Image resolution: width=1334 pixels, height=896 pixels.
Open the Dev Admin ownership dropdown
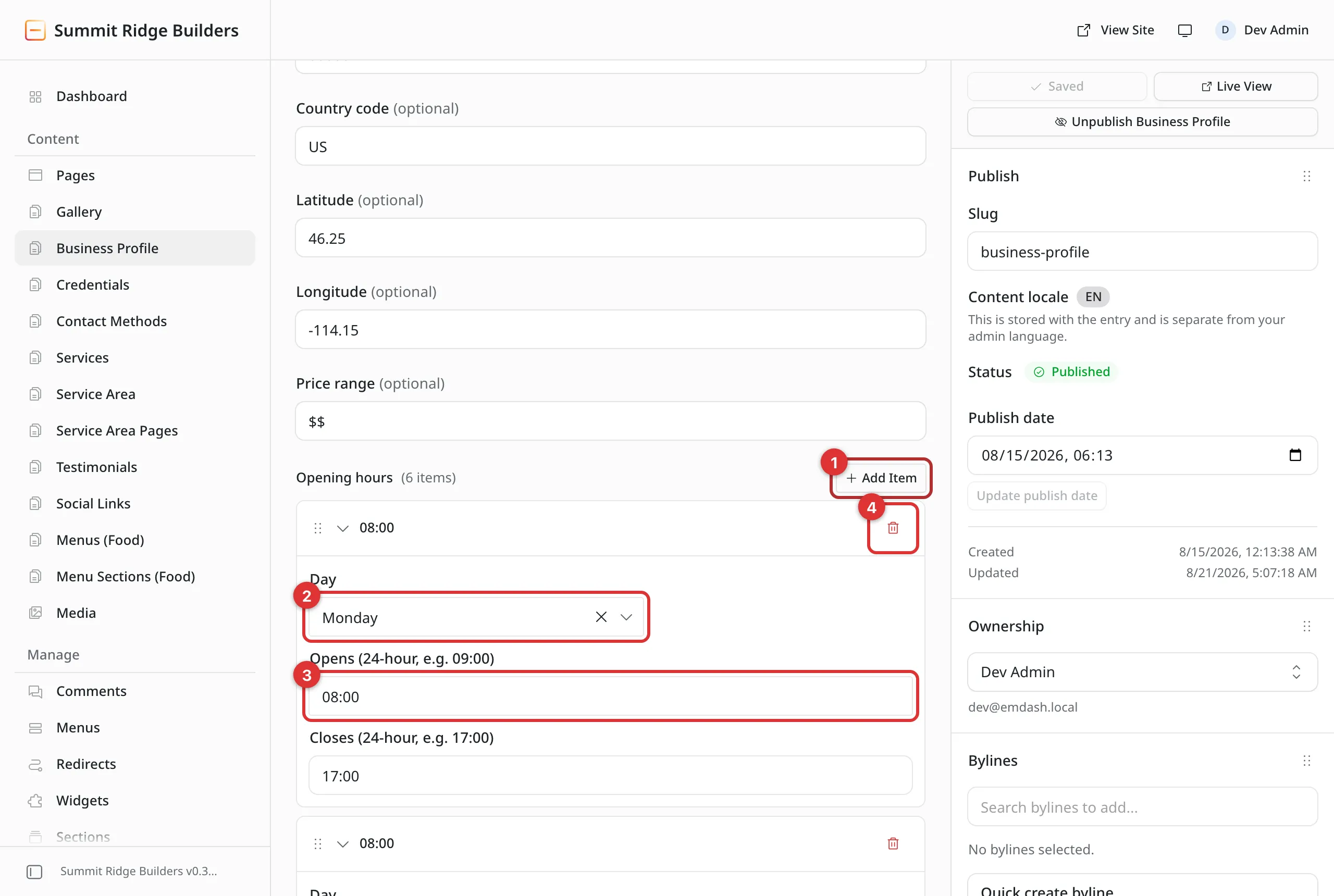1143,672
